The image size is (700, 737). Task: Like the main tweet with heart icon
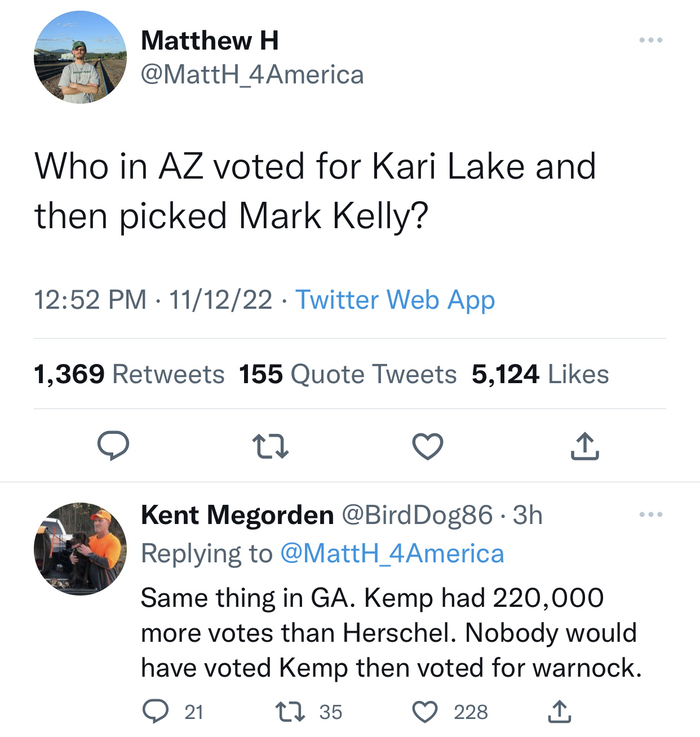[427, 446]
